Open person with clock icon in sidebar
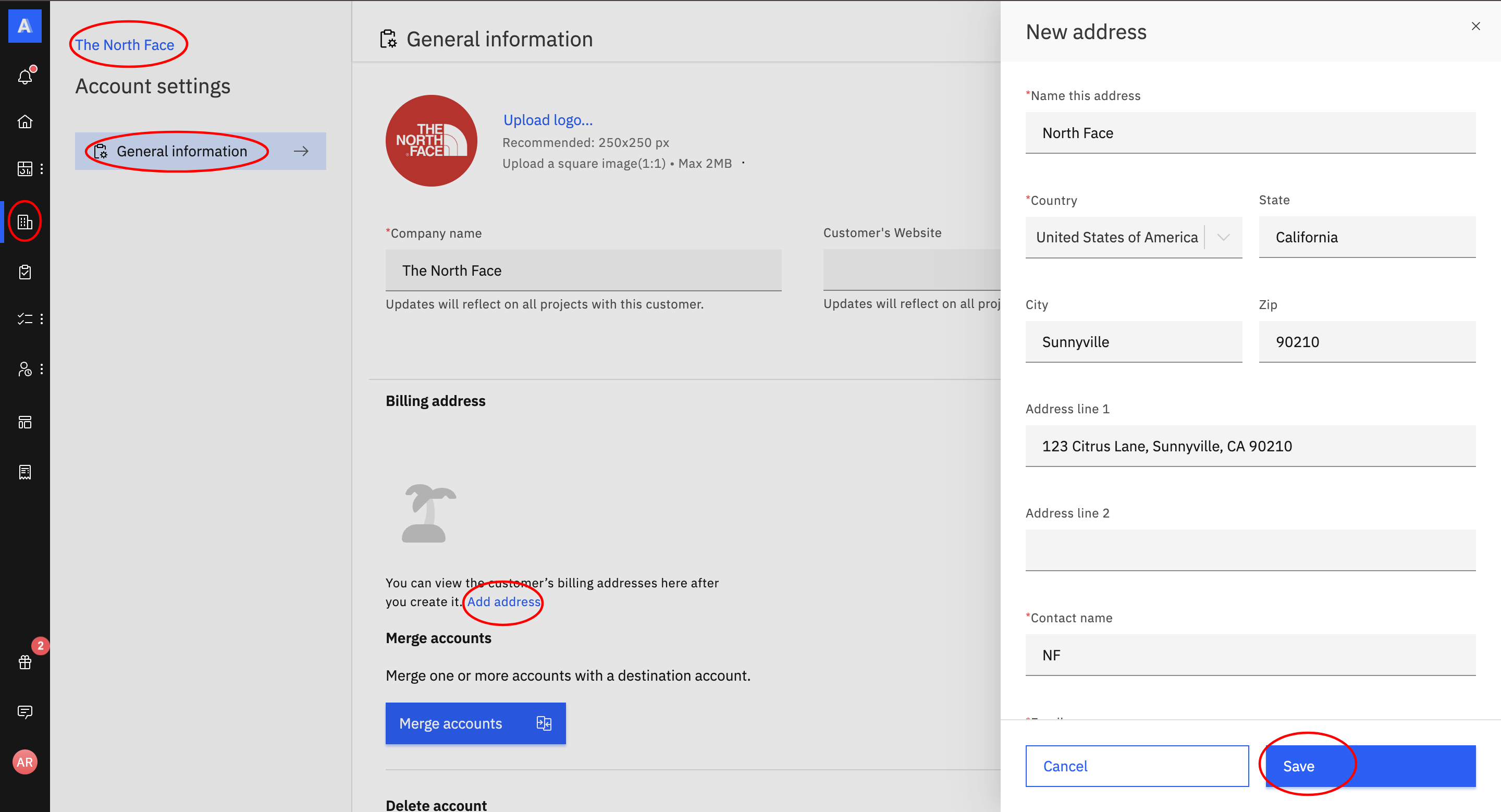This screenshot has height=812, width=1501. (x=24, y=370)
